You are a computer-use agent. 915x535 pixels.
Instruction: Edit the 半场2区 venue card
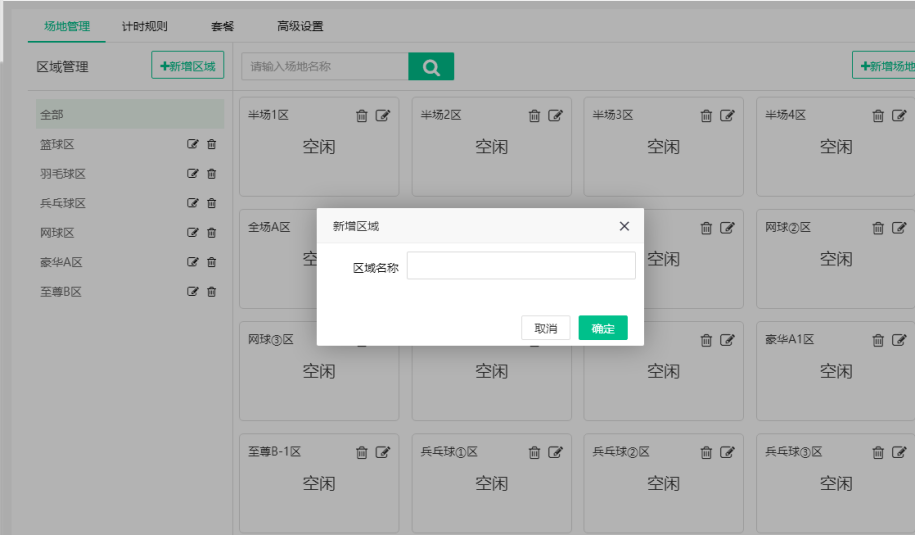(x=555, y=116)
